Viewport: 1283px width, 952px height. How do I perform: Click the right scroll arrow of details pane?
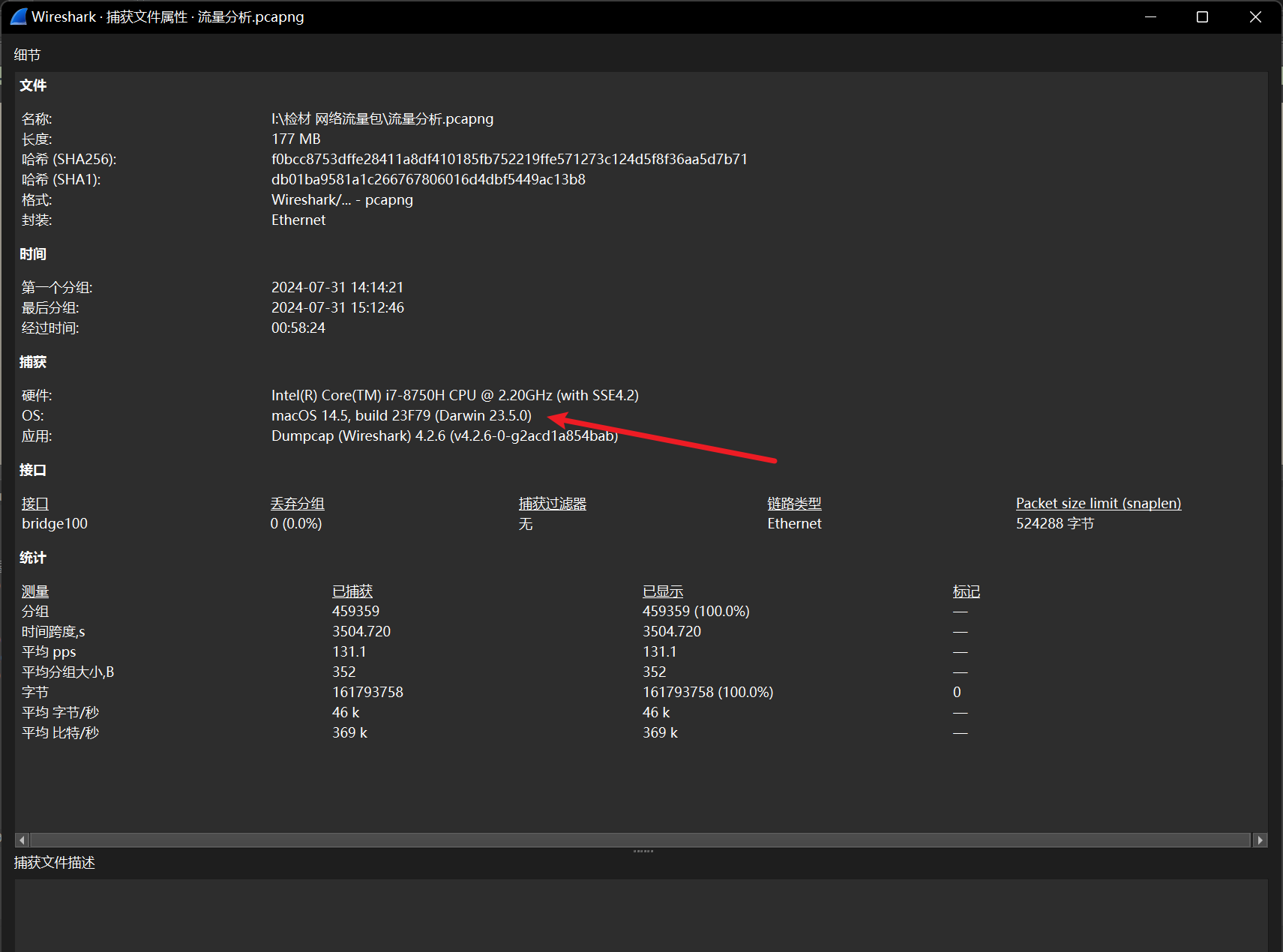coord(1260,840)
